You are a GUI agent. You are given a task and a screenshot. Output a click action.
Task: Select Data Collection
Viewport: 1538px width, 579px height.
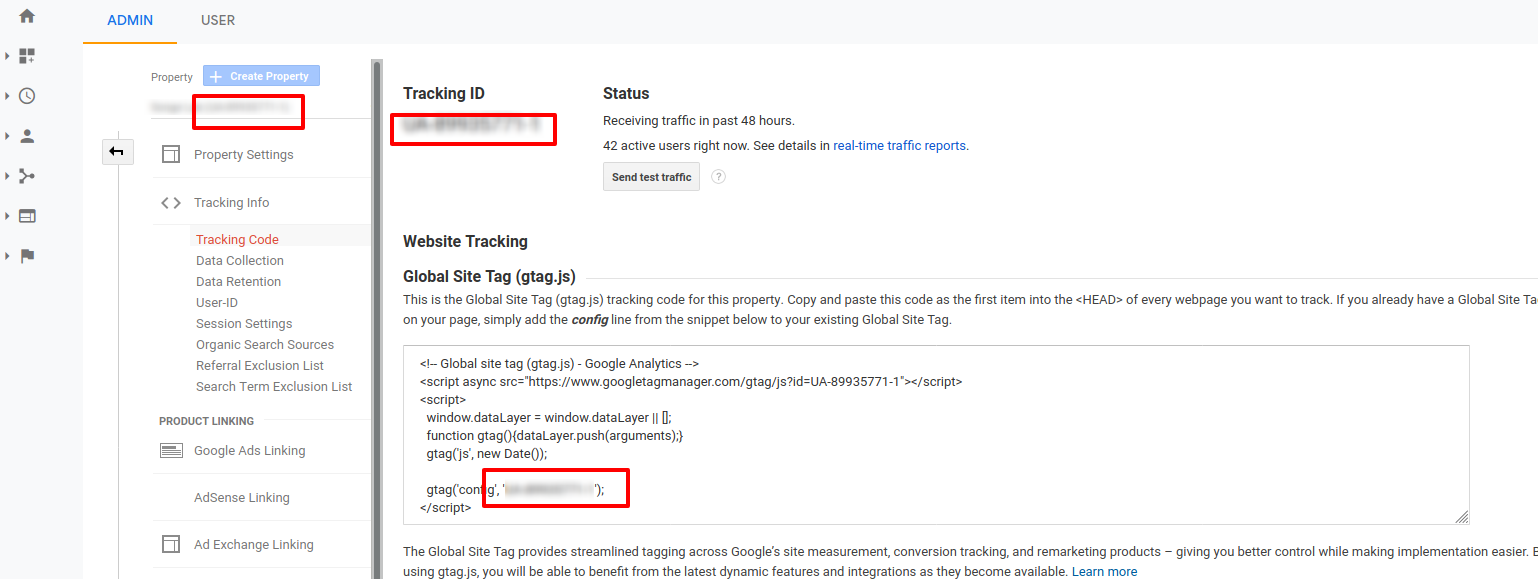240,261
